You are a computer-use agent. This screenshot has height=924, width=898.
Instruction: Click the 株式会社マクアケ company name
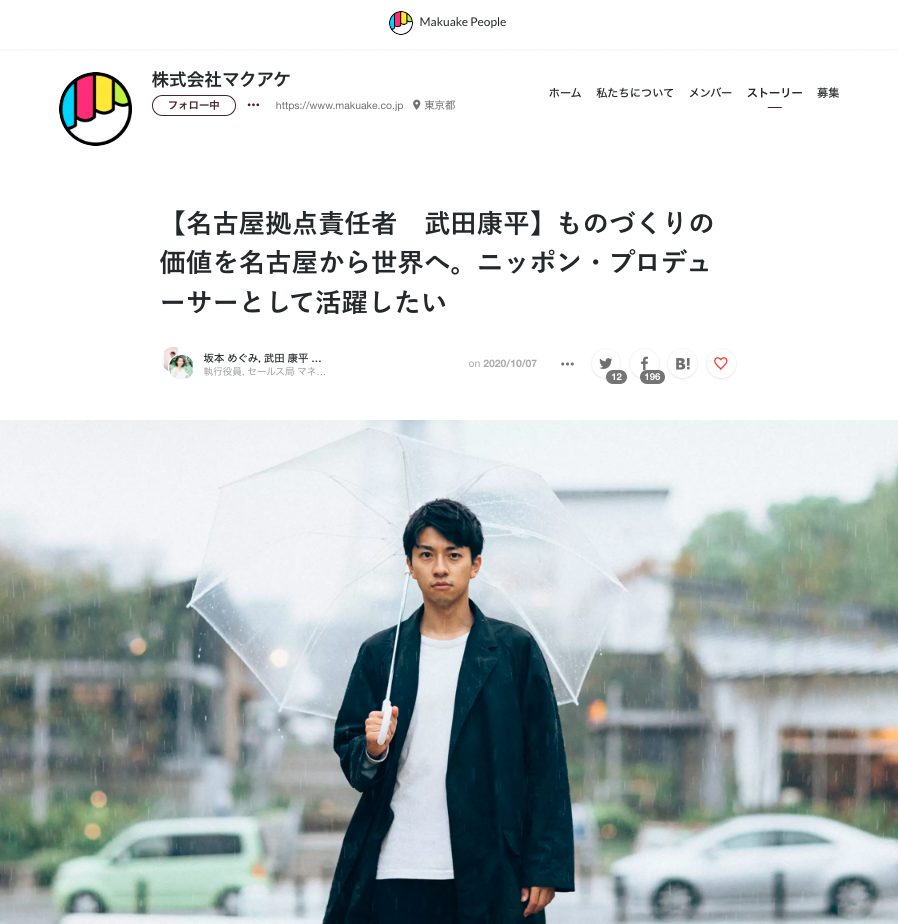coord(221,79)
